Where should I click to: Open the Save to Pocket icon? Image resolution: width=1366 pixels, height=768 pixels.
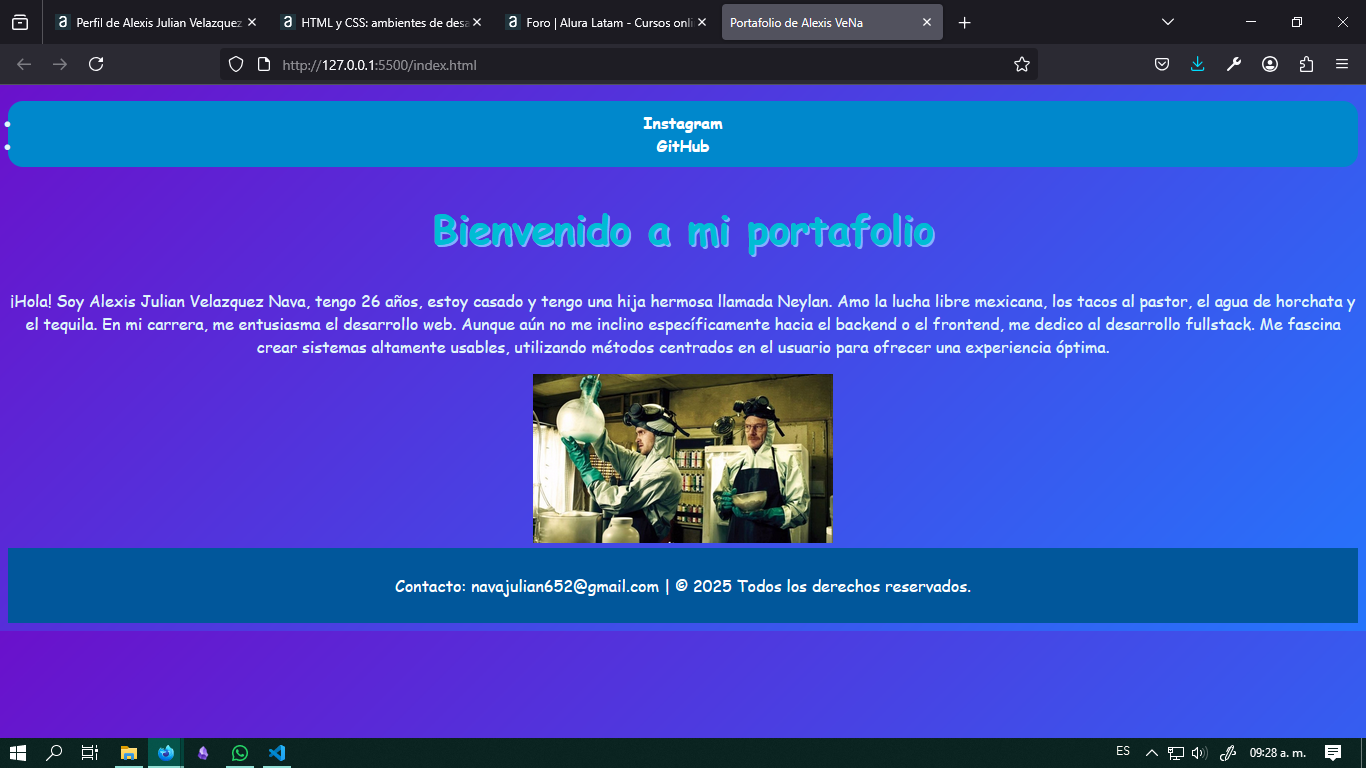pos(1162,64)
